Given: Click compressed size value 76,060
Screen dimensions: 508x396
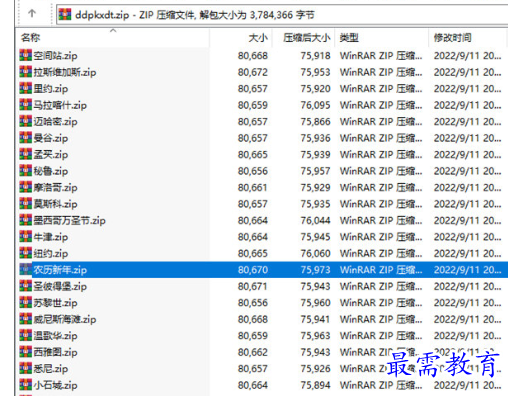Looking at the screenshot, I should (315, 254).
